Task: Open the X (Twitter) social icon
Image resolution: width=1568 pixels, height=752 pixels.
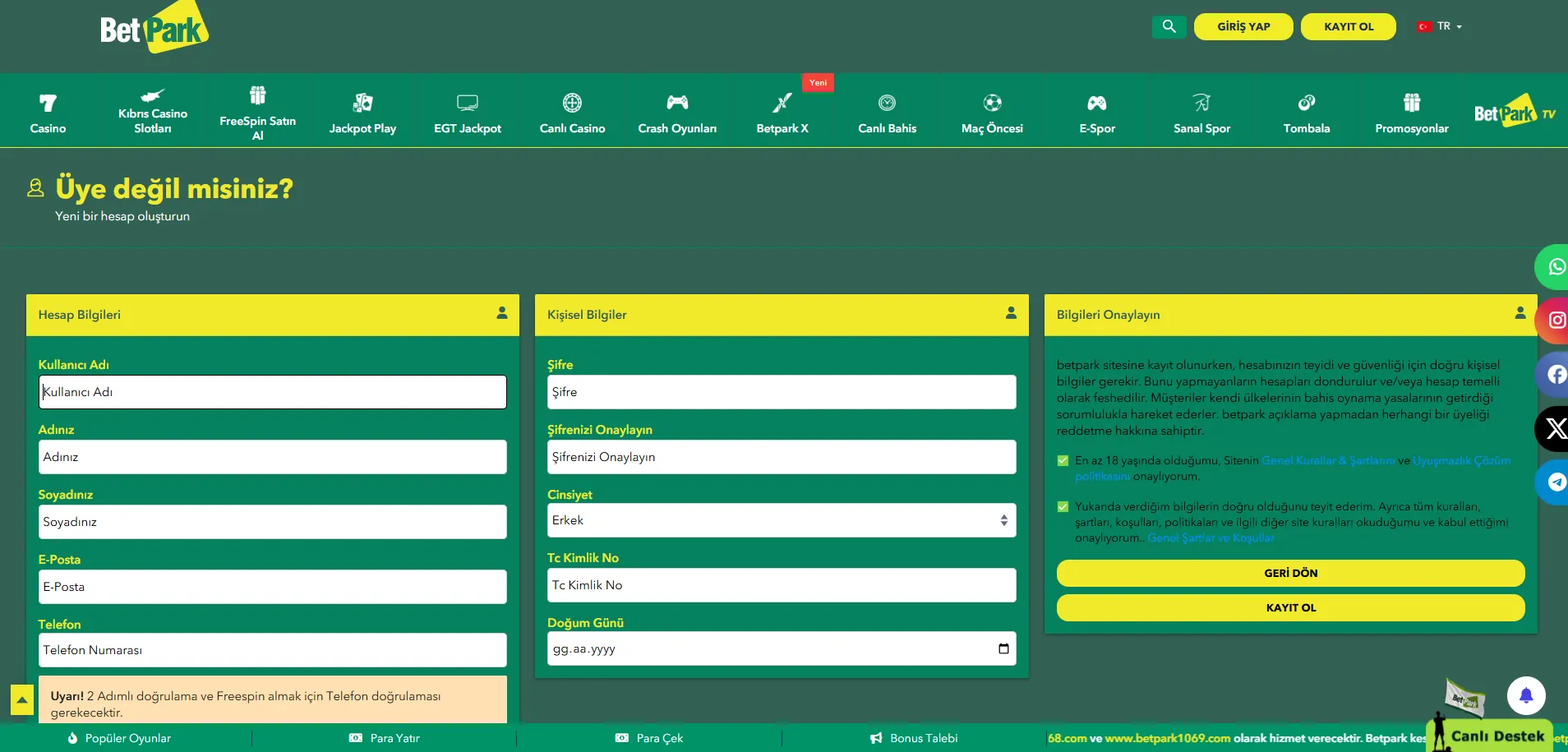Action: [1555, 428]
